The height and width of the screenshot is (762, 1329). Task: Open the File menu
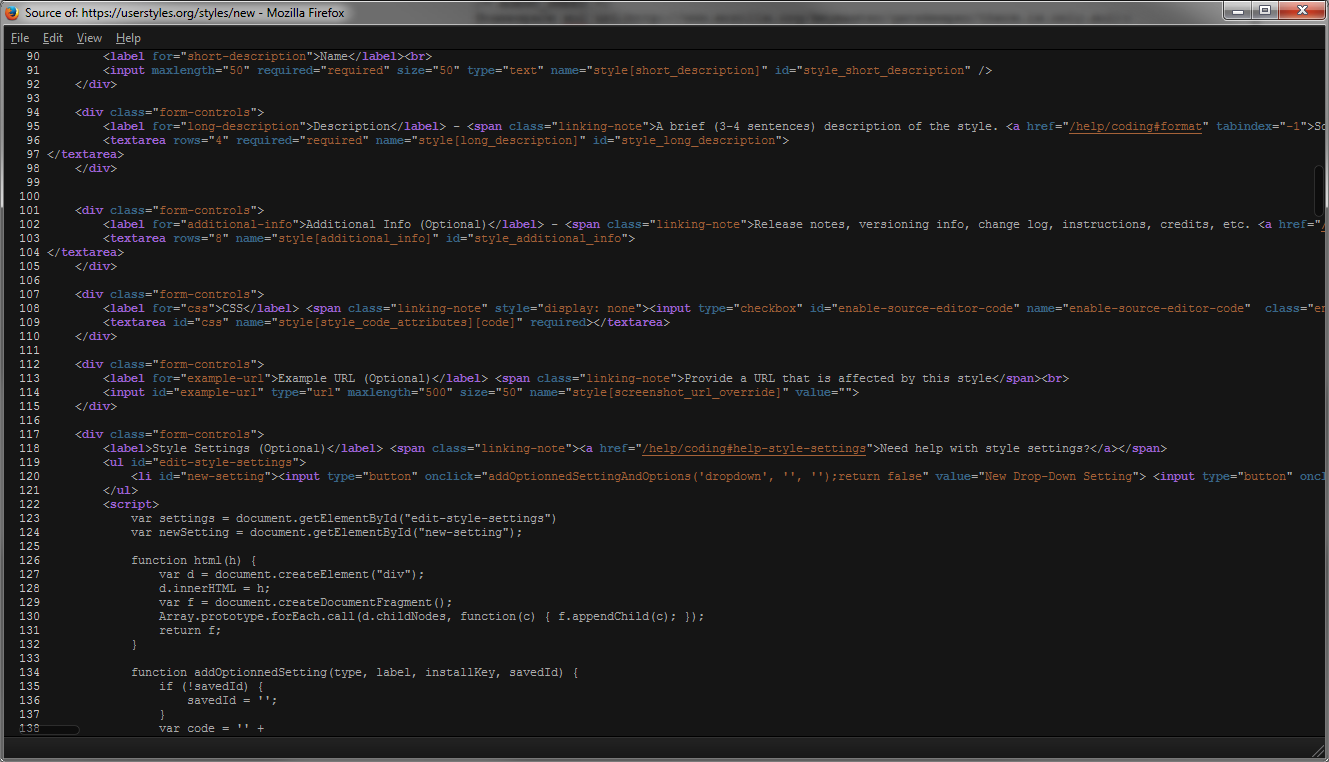pyautogui.click(x=19, y=37)
